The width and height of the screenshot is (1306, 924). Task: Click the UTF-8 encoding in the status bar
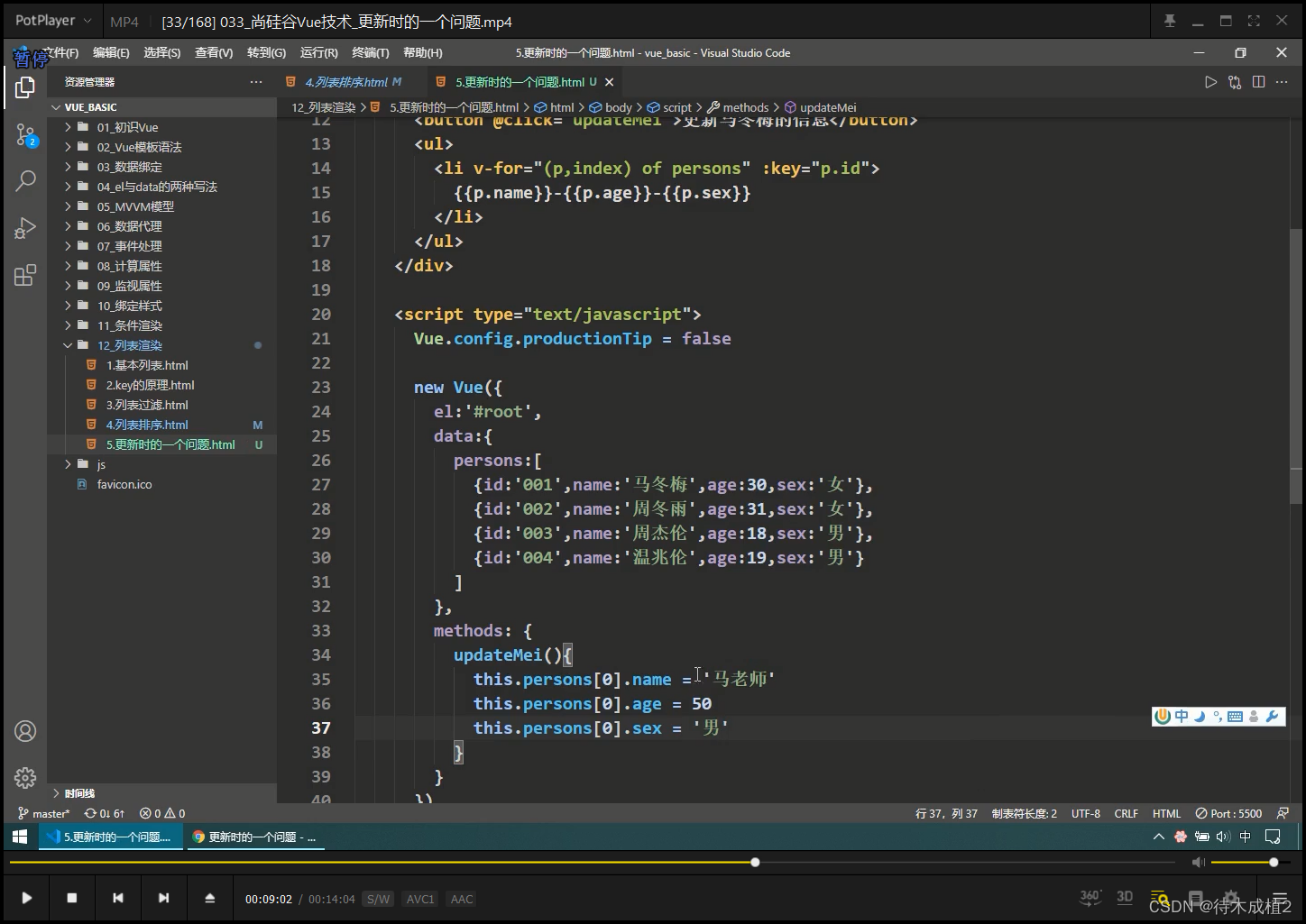point(1086,813)
